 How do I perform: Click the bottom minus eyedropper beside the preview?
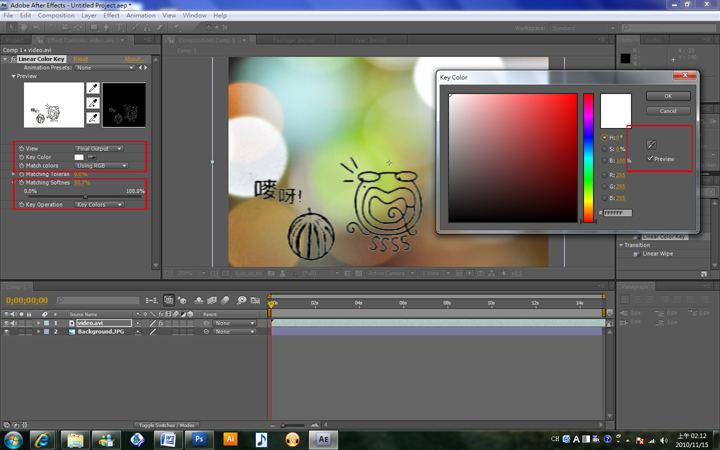[93, 118]
